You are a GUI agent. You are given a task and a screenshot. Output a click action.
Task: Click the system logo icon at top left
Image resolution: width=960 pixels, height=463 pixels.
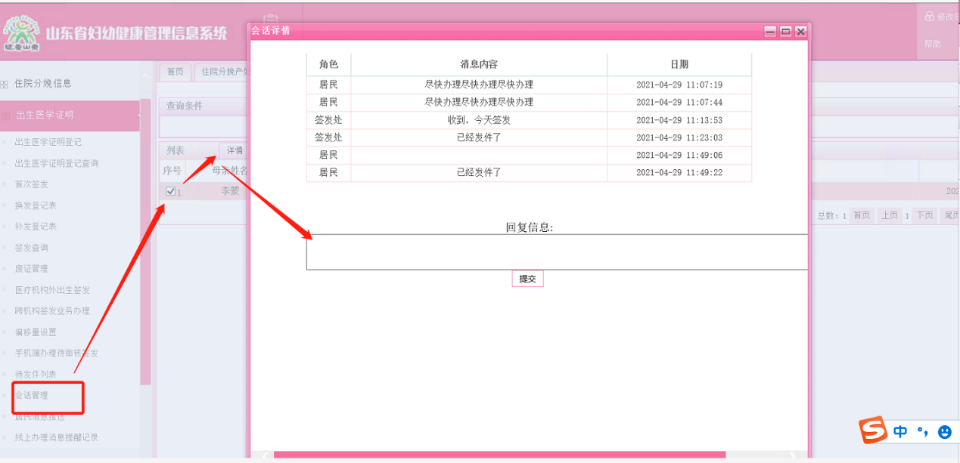pyautogui.click(x=21, y=31)
